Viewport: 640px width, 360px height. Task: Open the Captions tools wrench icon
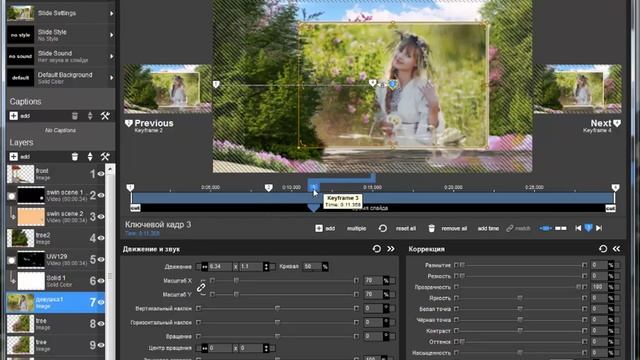[x=105, y=116]
